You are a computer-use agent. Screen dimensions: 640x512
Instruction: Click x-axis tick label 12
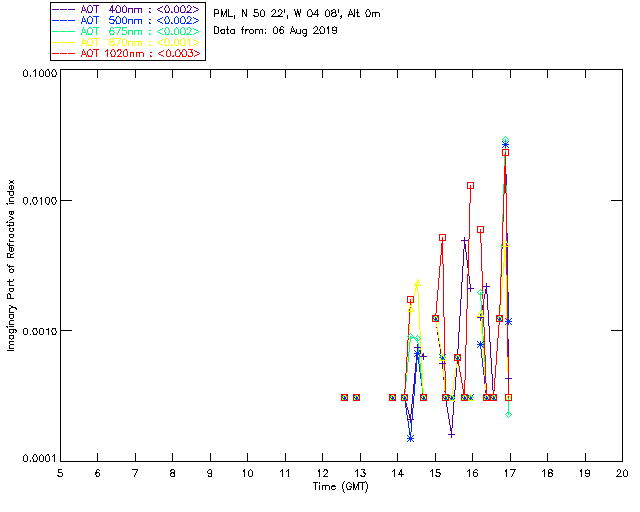coord(322,473)
